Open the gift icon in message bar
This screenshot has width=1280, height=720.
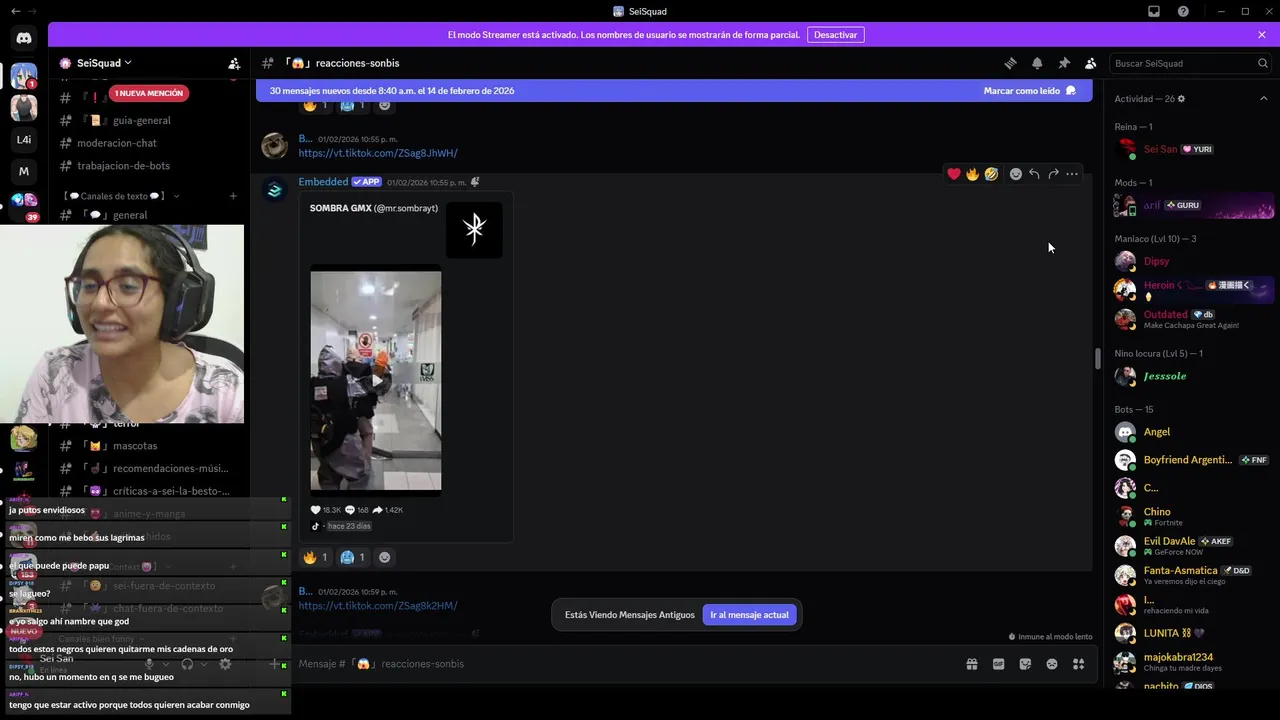[x=971, y=664]
